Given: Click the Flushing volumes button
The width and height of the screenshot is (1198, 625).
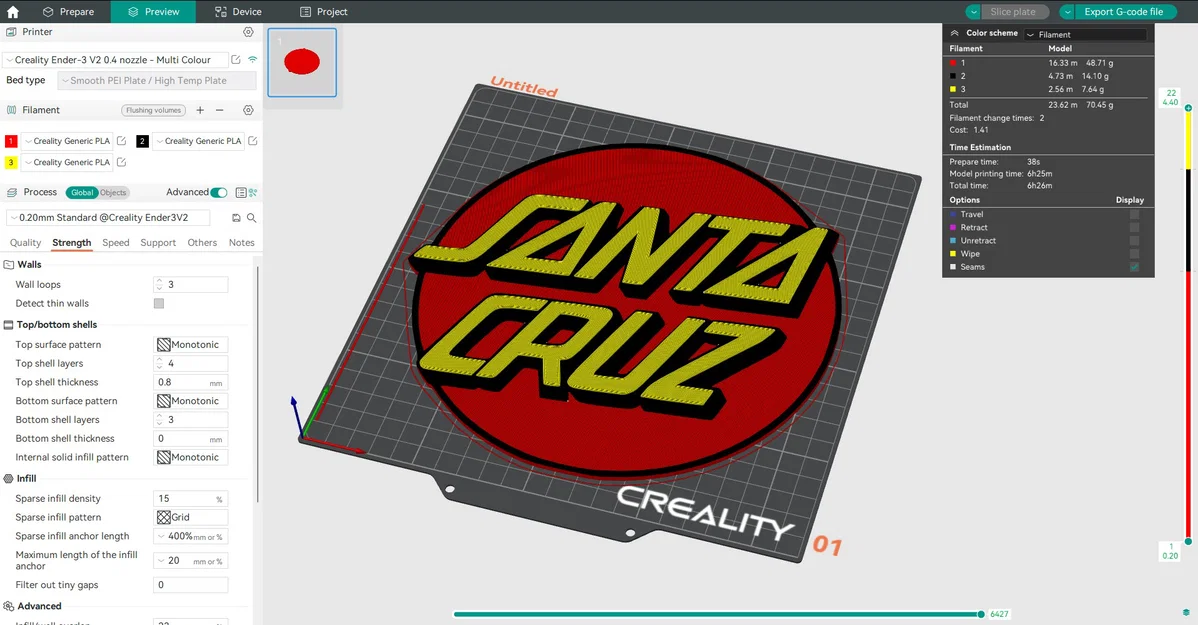Looking at the screenshot, I should pyautogui.click(x=154, y=110).
